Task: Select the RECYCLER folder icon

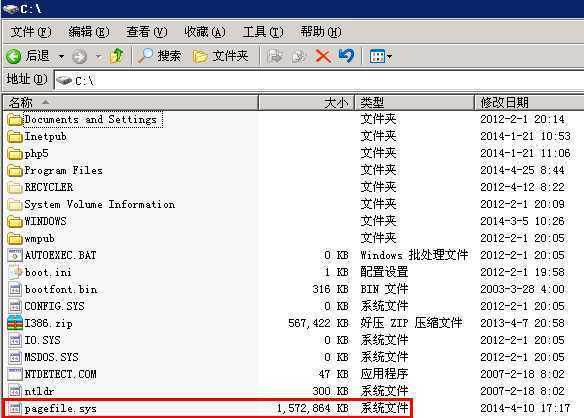Action: 15,187
